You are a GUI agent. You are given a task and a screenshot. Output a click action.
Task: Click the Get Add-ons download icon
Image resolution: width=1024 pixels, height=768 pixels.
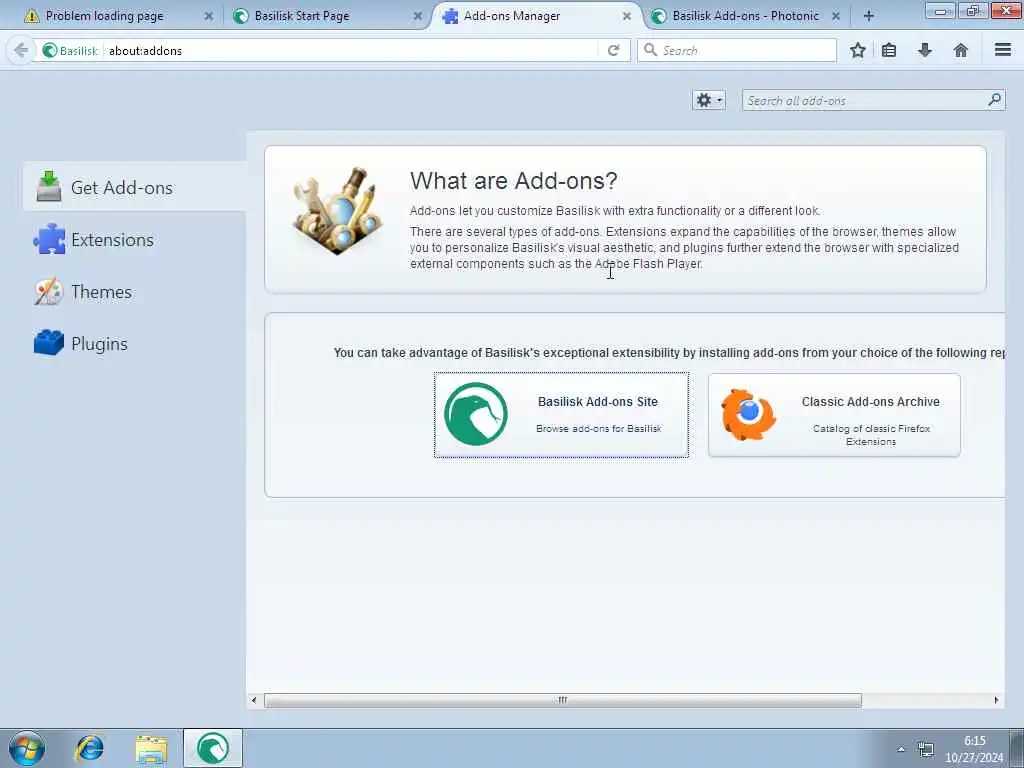48,186
